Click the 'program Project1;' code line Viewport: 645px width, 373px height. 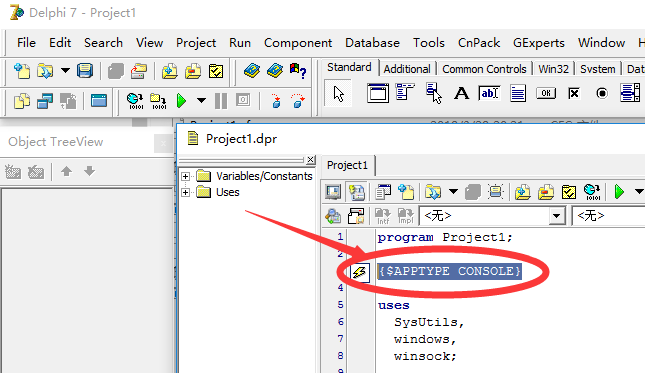tap(445, 237)
